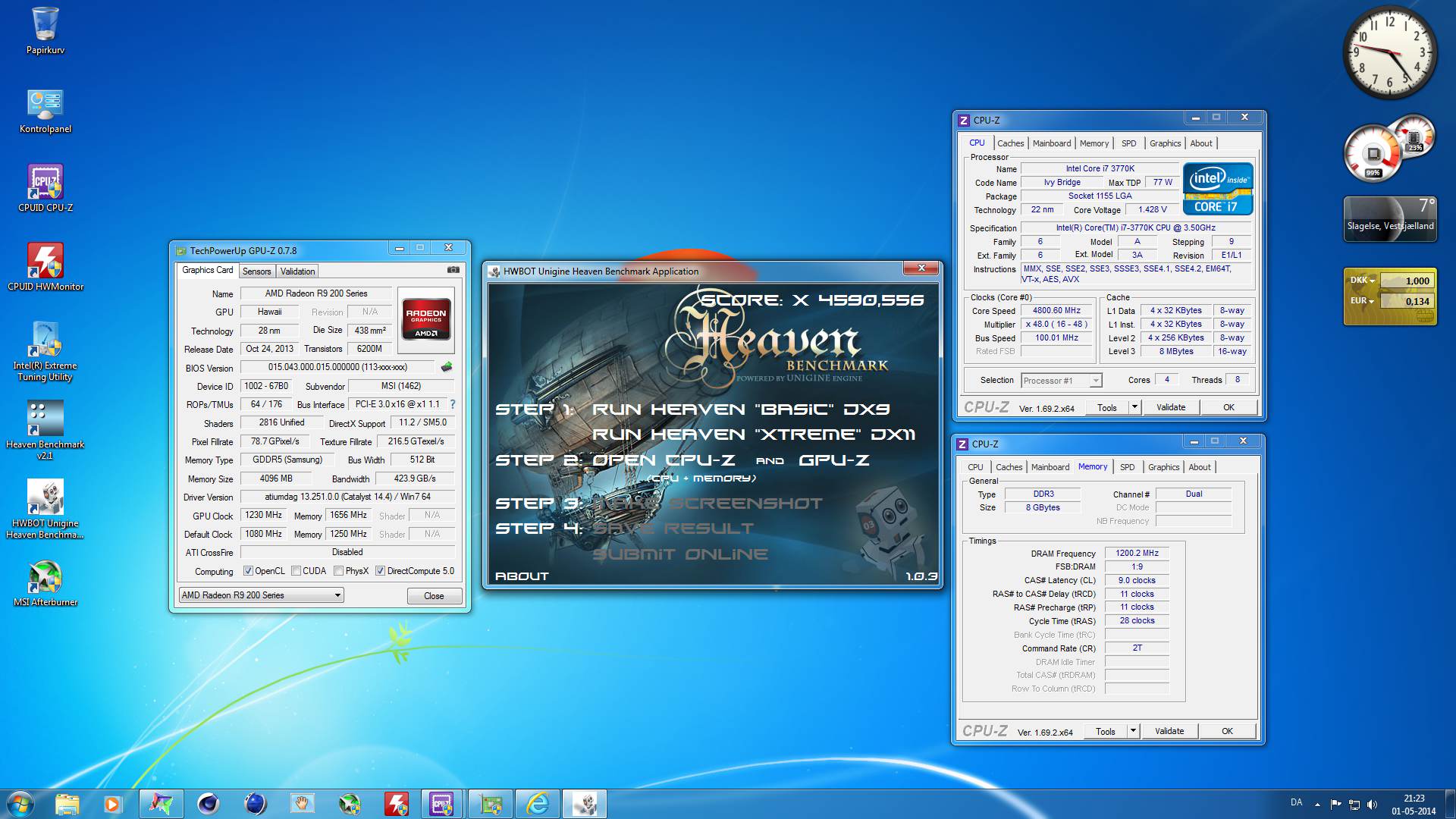Open Windows Explorer from the taskbar
1456x819 pixels.
[67, 803]
